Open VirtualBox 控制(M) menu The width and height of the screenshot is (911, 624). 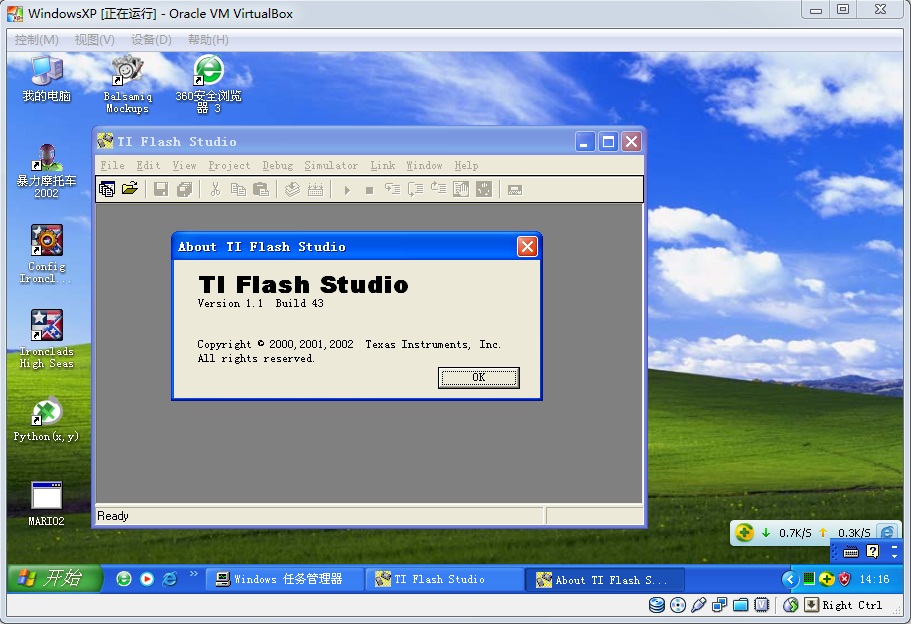(36, 40)
